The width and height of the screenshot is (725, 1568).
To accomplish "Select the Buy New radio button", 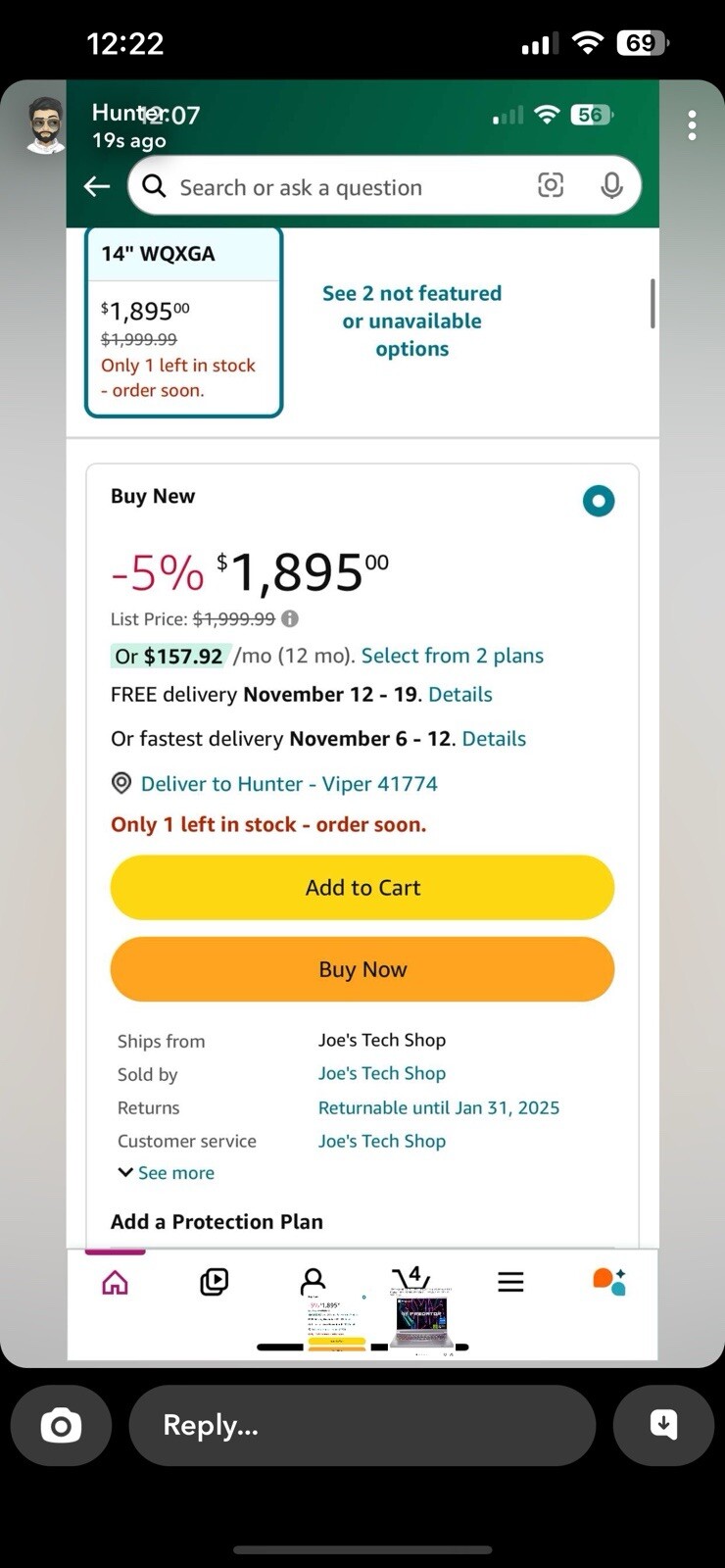I will [x=599, y=501].
